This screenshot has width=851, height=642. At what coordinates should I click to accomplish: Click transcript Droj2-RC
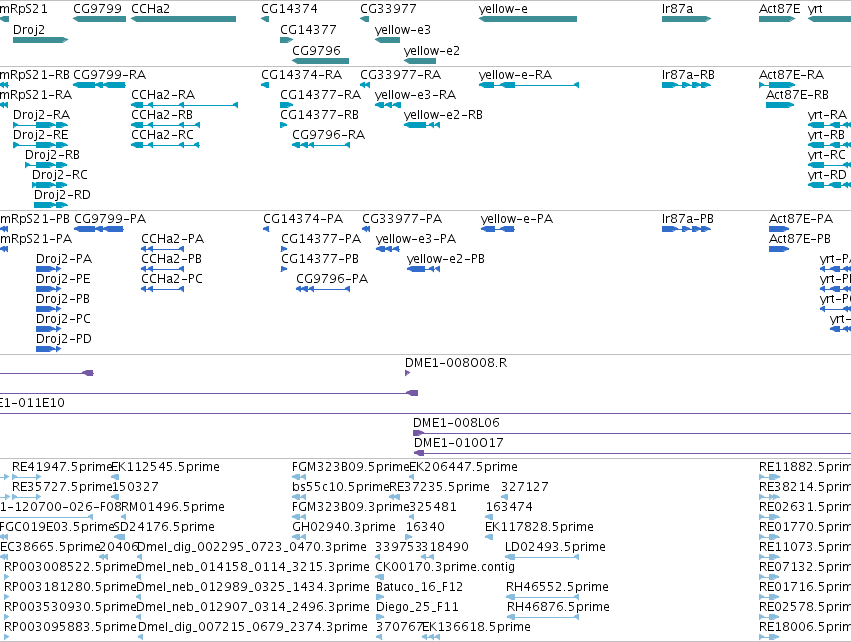(x=60, y=175)
